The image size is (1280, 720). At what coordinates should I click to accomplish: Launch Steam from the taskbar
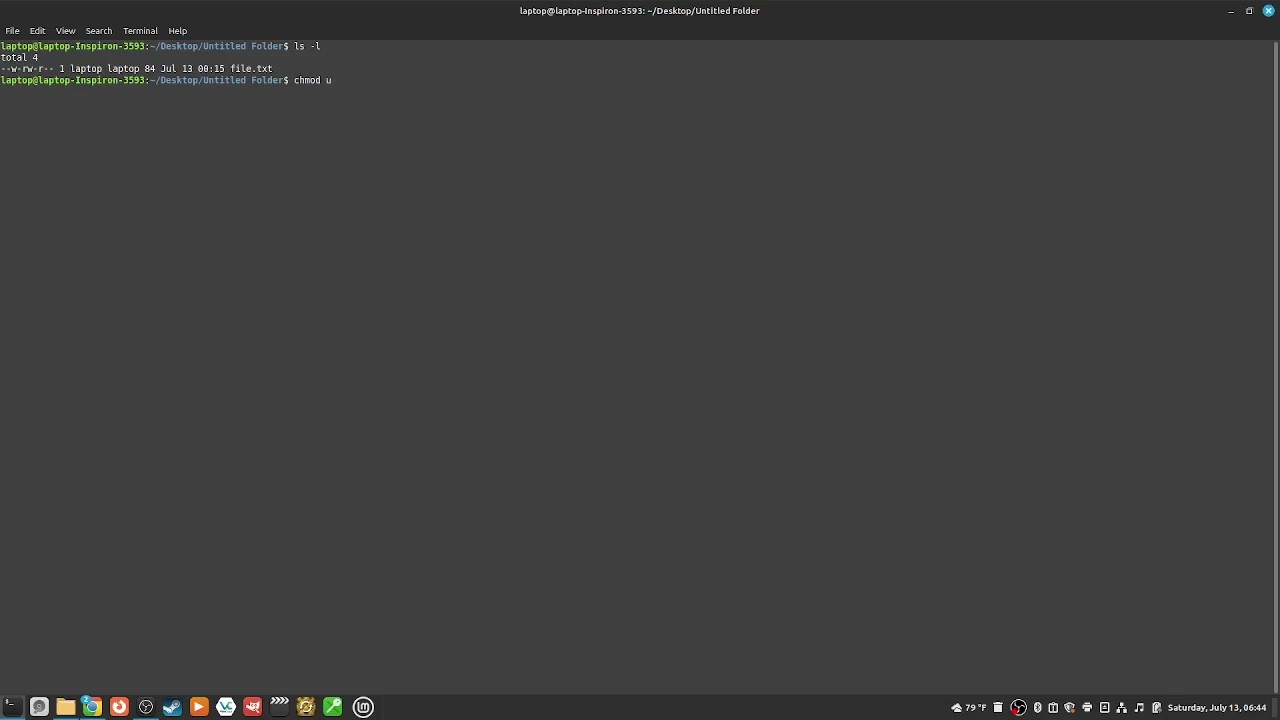172,707
